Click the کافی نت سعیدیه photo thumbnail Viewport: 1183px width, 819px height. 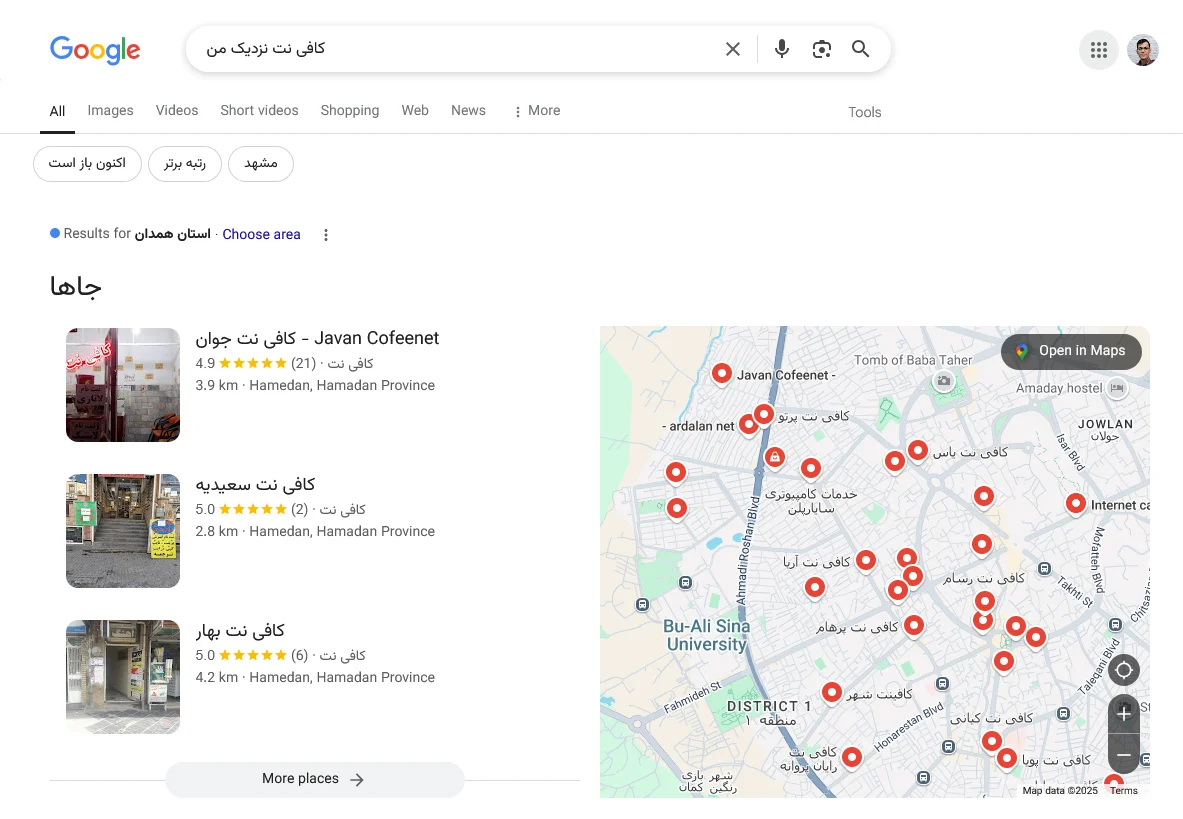(123, 531)
